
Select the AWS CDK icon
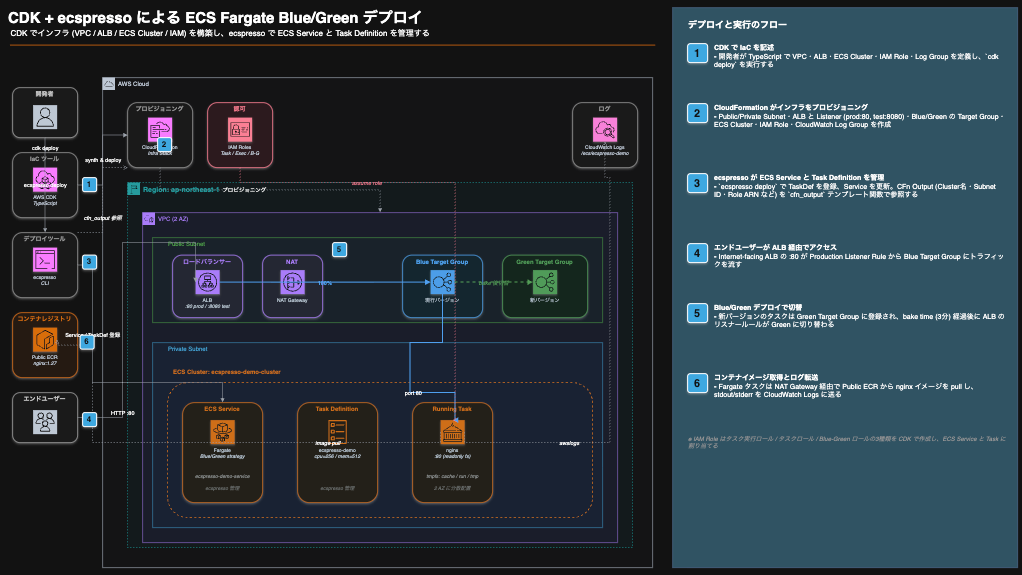[45, 179]
